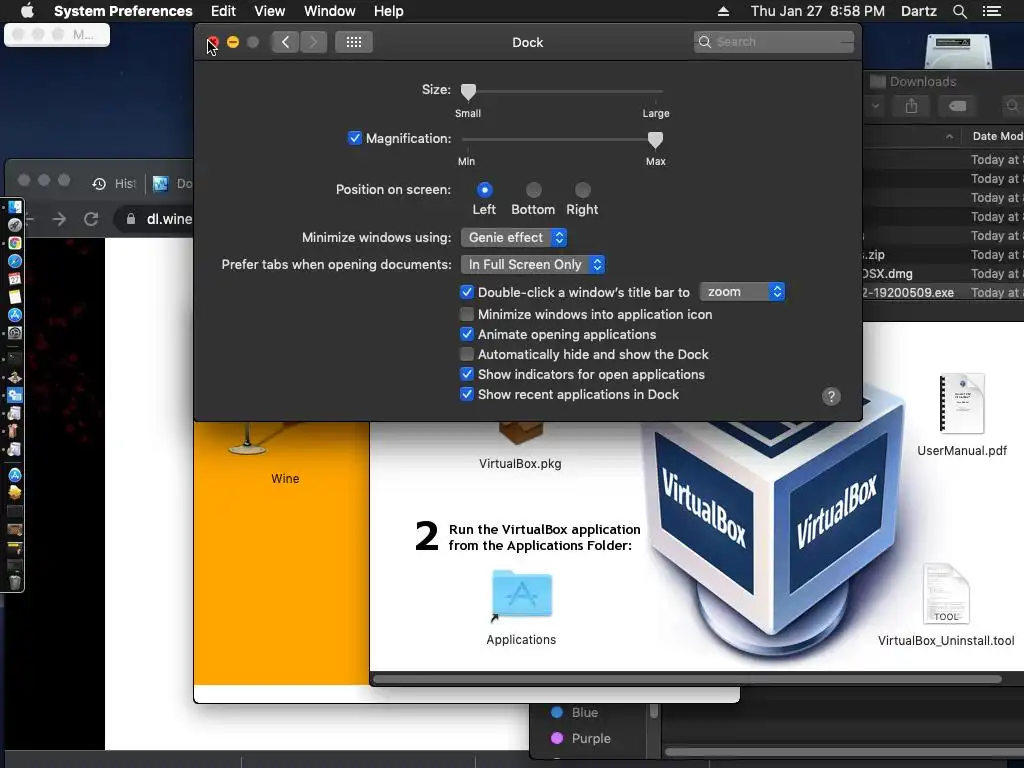The width and height of the screenshot is (1024, 768).
Task: Click sort chevron in Downloads column header
Action: (949, 136)
